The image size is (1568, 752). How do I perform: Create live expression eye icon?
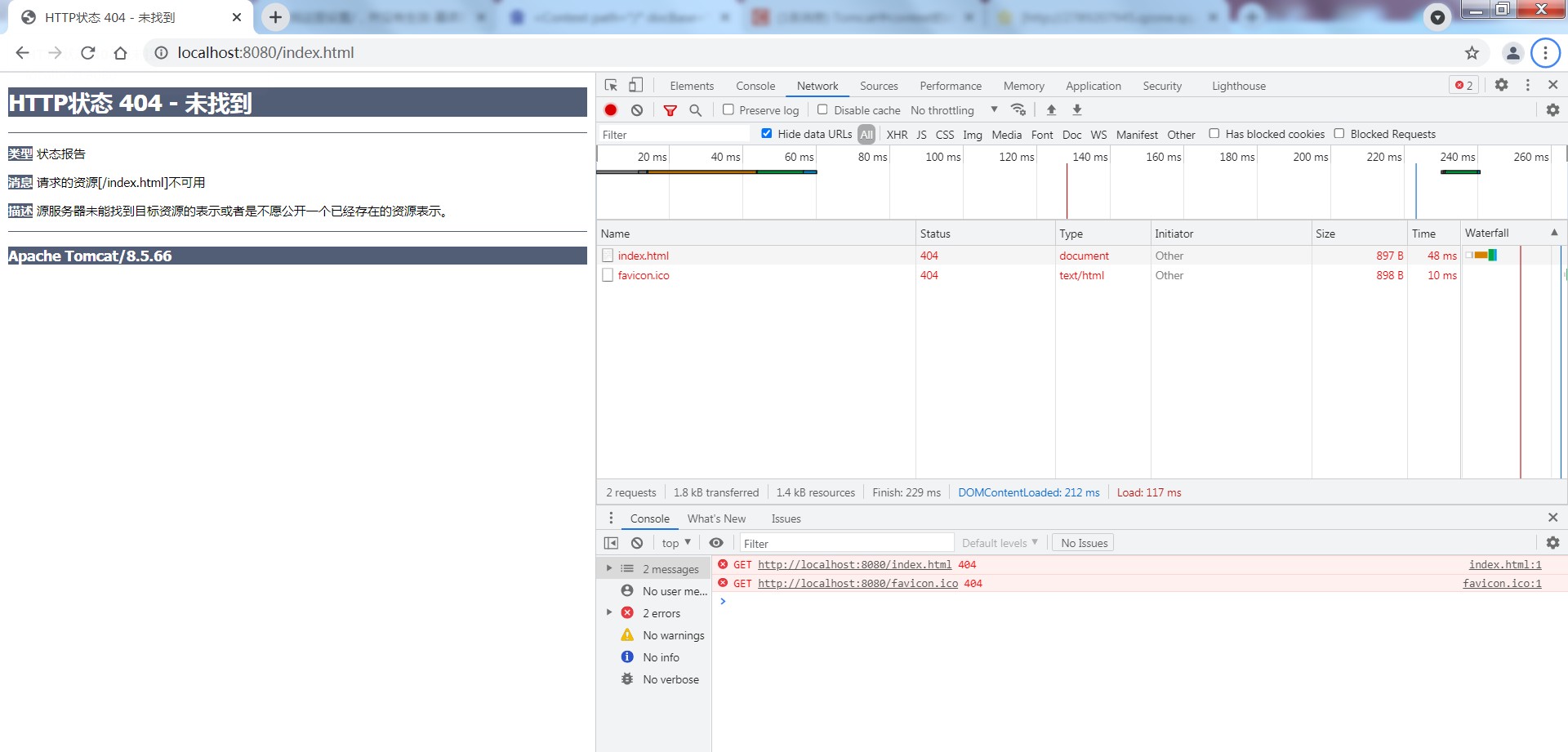click(x=716, y=543)
